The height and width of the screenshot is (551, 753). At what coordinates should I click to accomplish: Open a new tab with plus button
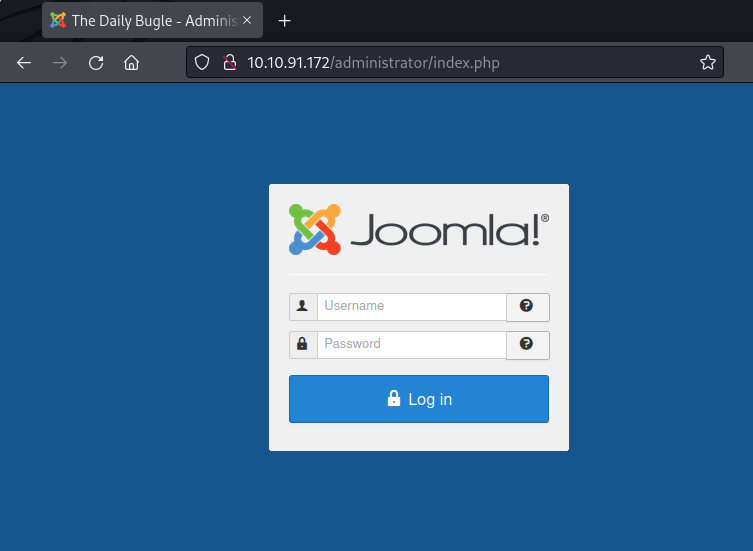click(284, 21)
